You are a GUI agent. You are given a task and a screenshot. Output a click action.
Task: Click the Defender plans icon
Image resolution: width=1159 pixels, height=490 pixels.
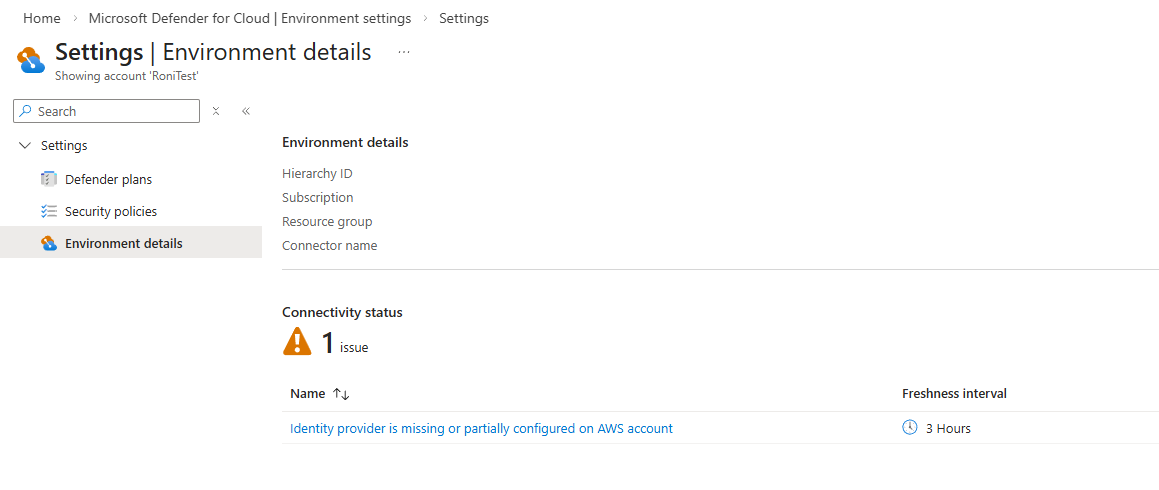click(49, 179)
